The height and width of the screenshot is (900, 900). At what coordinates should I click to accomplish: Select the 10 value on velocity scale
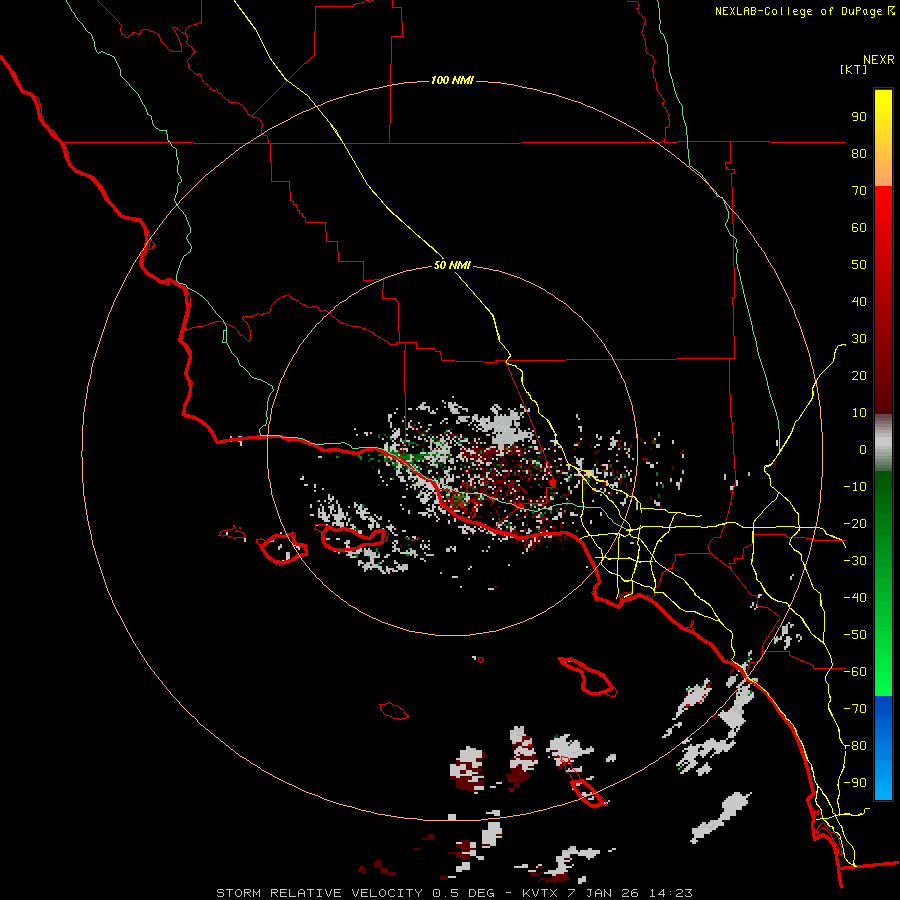click(859, 413)
